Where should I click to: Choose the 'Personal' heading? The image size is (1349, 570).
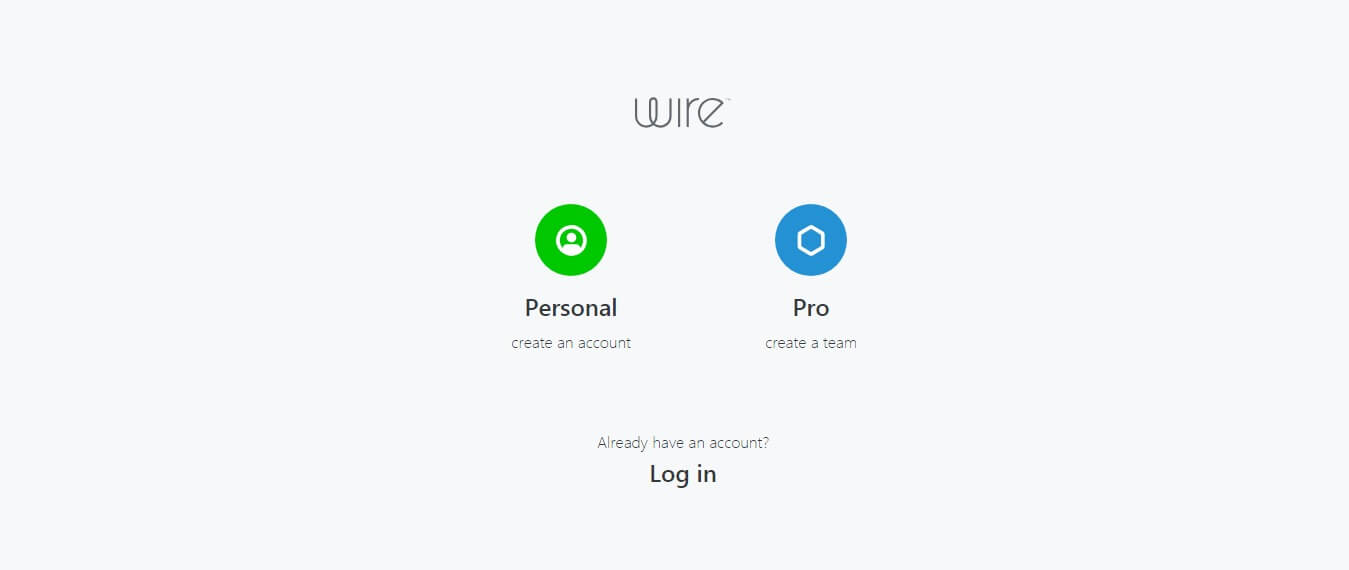click(571, 308)
